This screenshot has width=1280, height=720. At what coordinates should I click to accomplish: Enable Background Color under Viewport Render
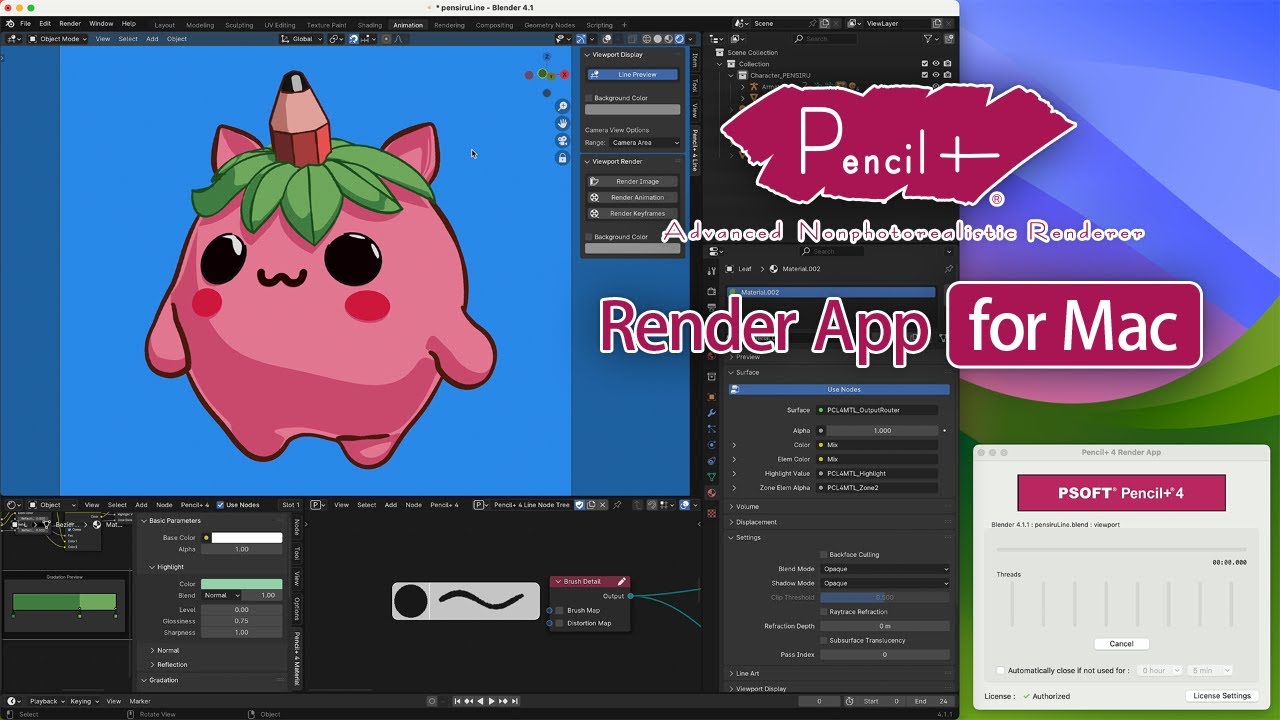[x=589, y=237]
